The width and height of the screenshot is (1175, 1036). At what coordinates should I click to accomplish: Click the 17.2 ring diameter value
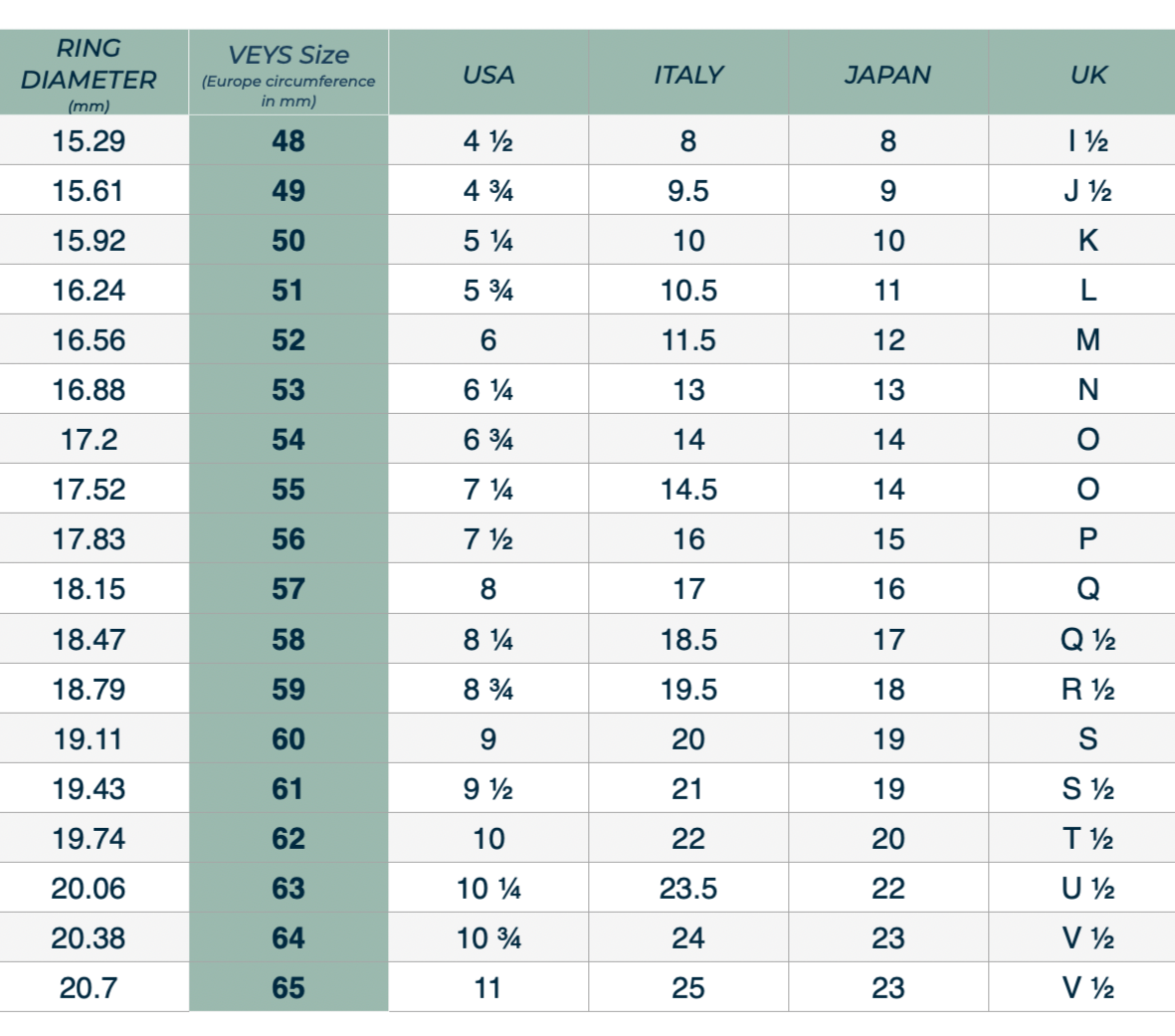click(89, 440)
